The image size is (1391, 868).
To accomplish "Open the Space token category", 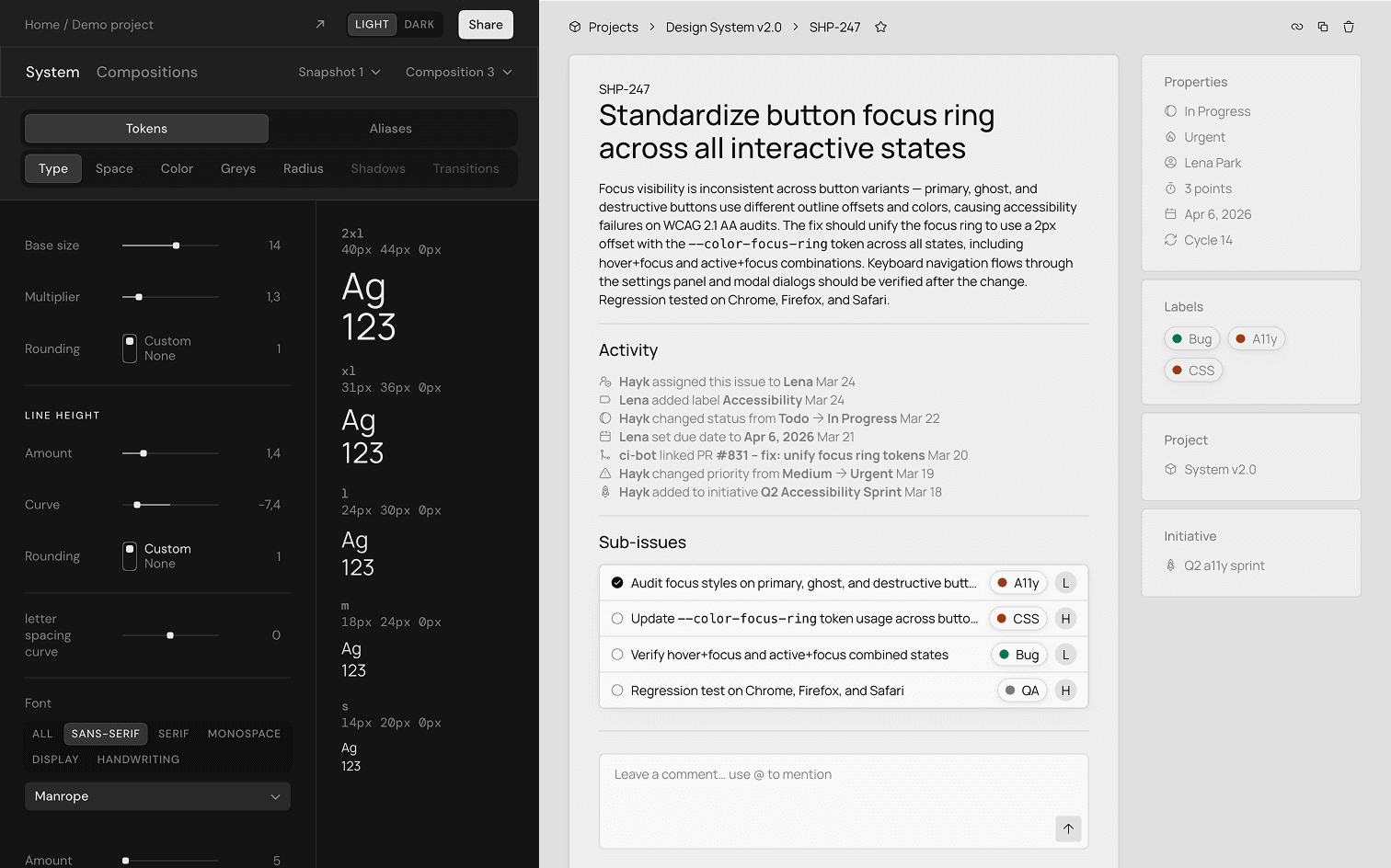I will pyautogui.click(x=114, y=168).
